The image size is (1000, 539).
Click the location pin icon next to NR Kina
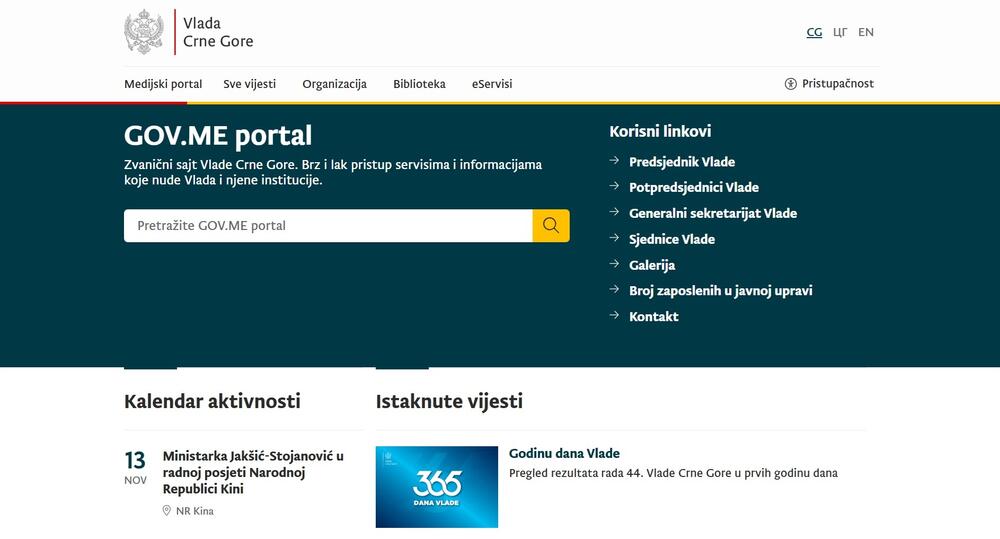166,510
